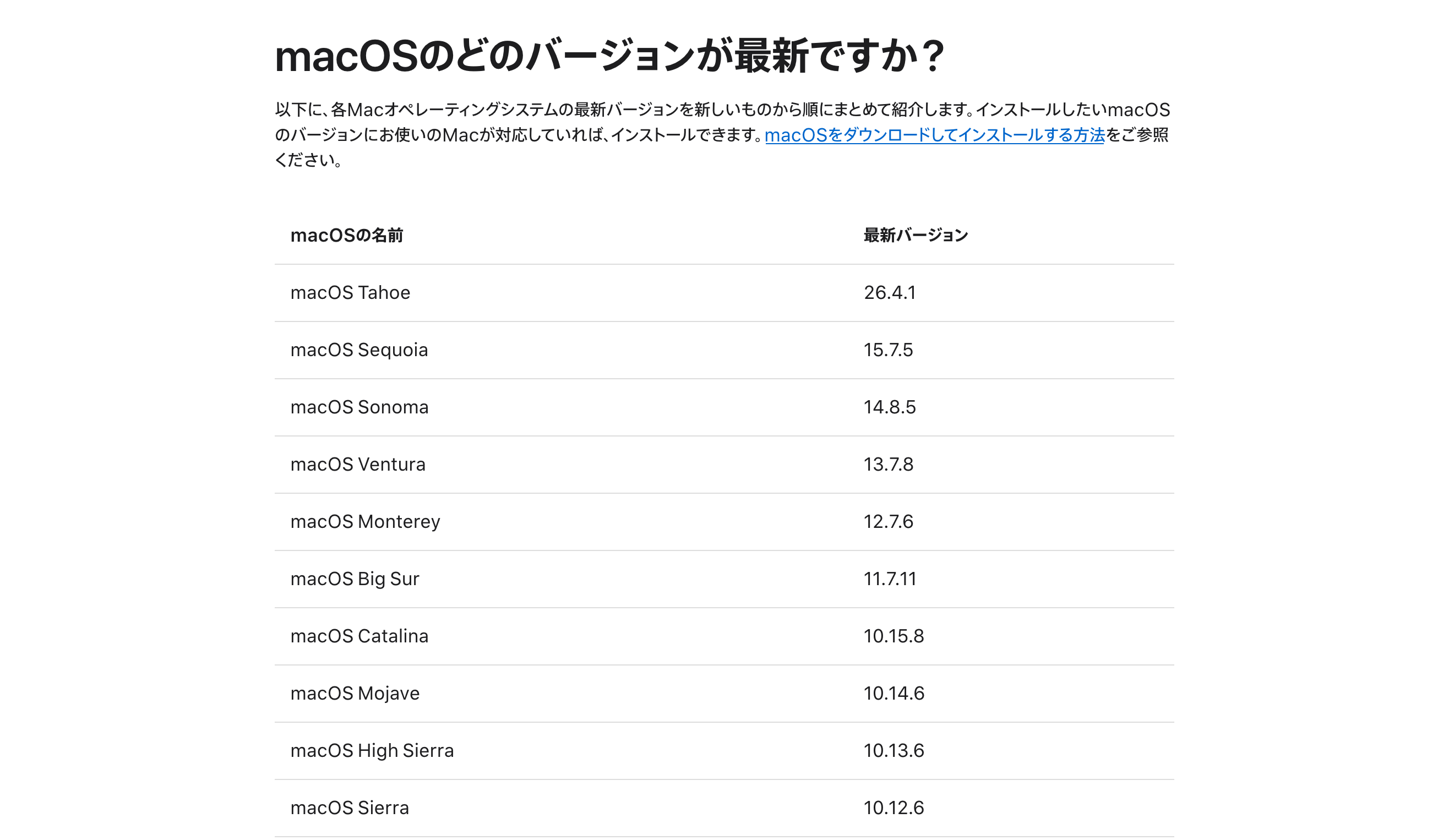
Task: Open the macOSをダウンロードしてインストールする方法 link
Action: point(934,135)
